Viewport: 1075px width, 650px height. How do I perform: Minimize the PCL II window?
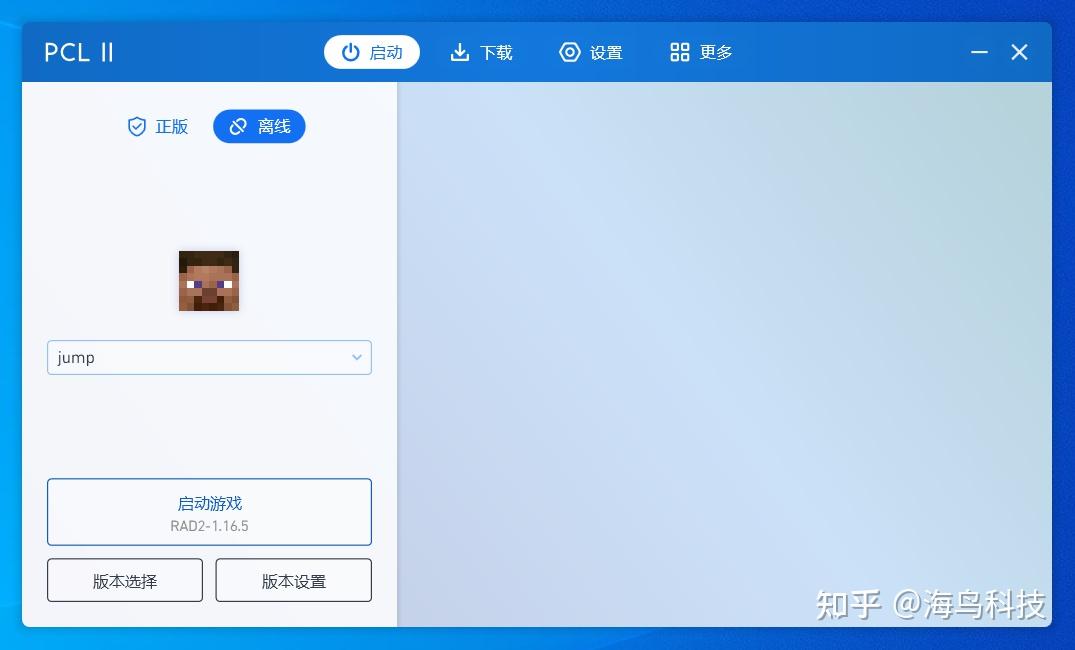coord(978,52)
